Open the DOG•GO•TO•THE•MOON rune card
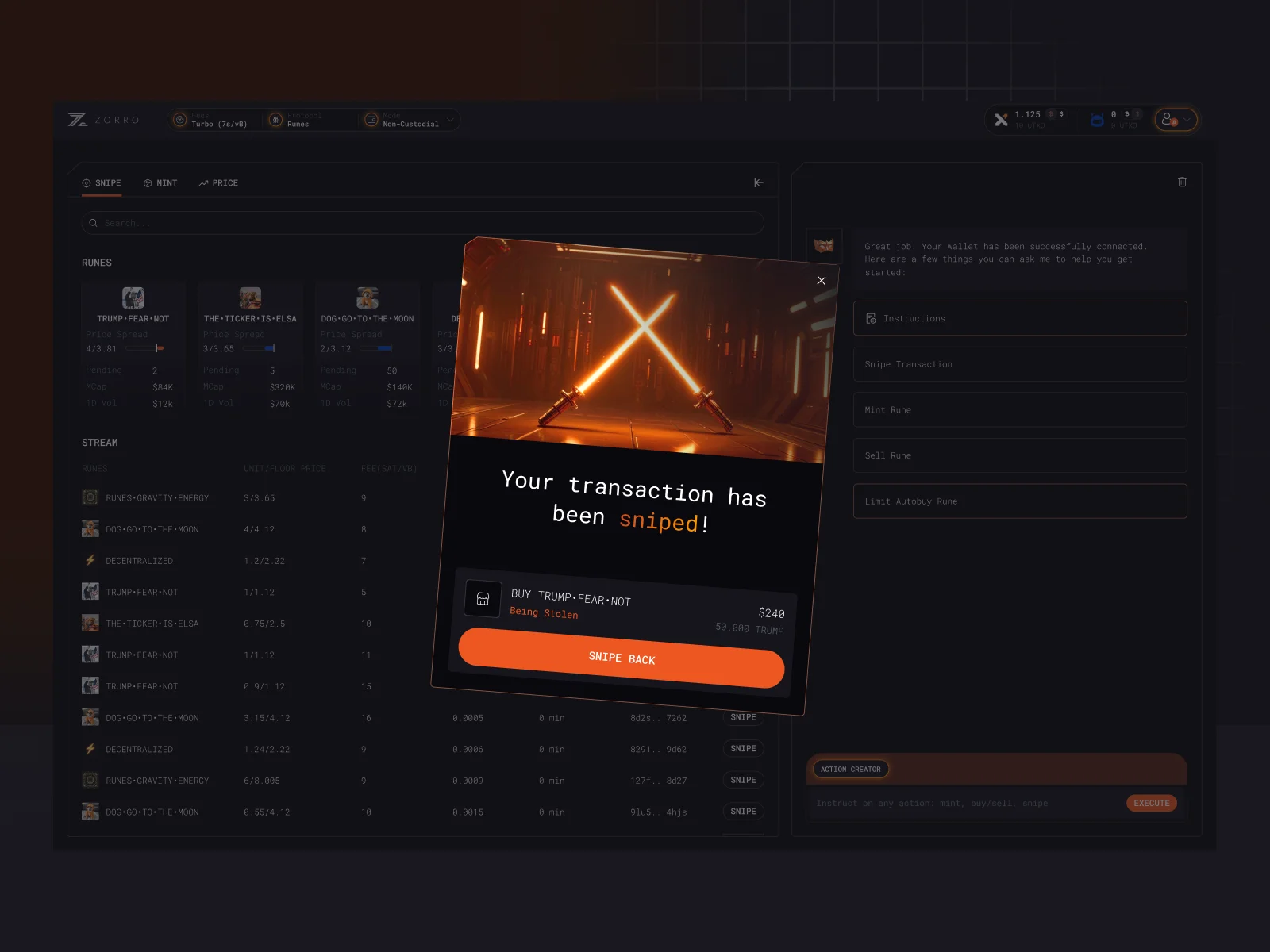The height and width of the screenshot is (952, 1270). click(368, 346)
